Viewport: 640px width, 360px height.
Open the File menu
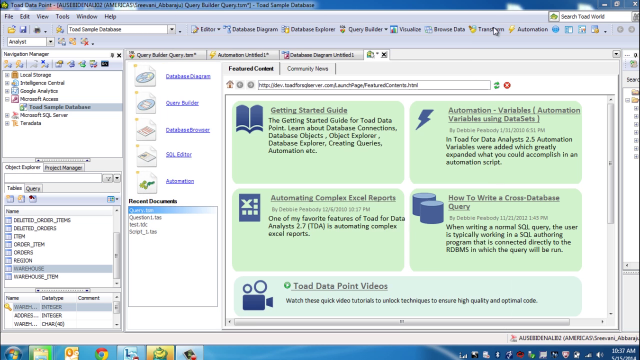pos(9,17)
